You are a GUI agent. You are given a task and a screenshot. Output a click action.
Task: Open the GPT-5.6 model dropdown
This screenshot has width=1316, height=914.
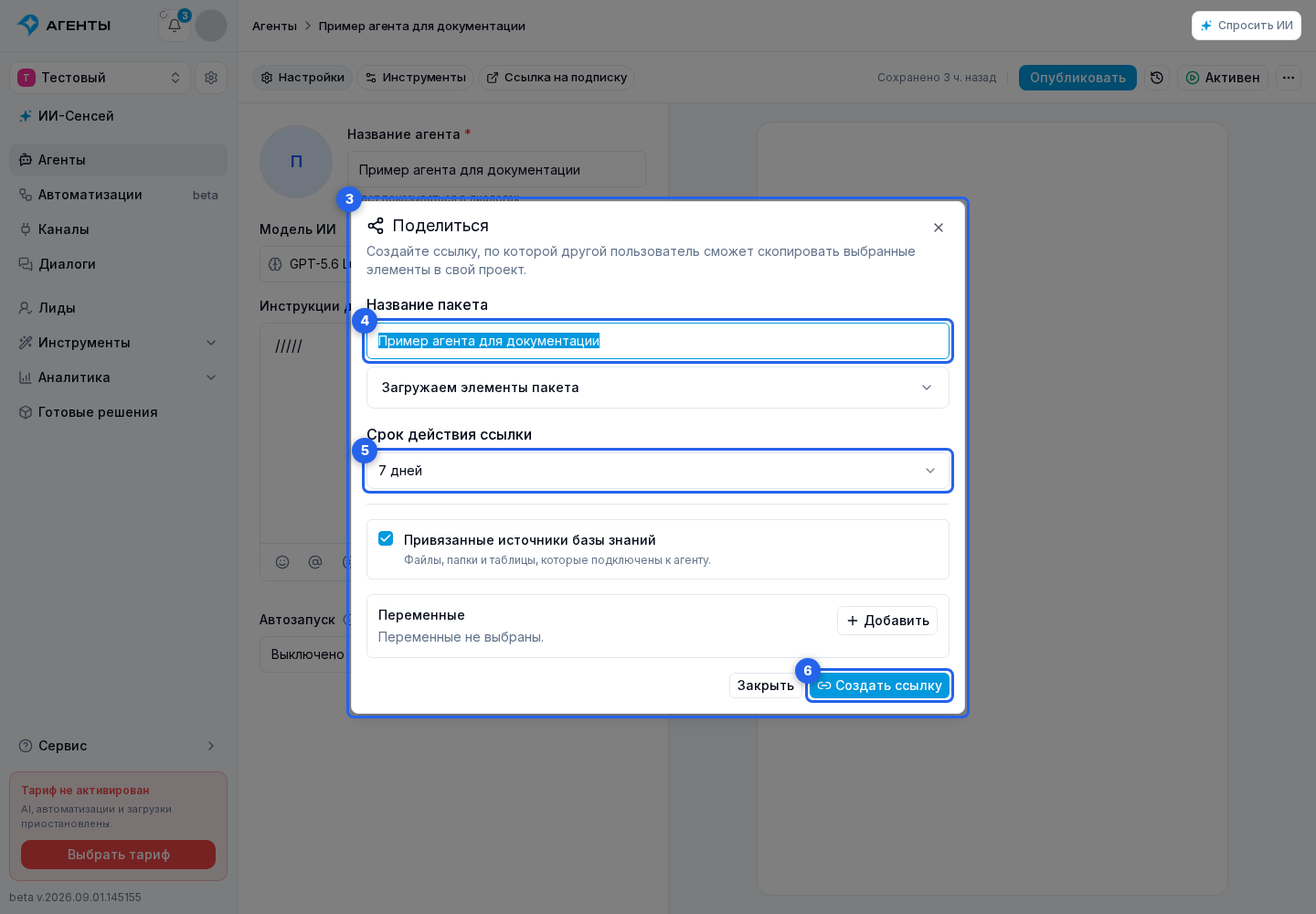tap(304, 264)
